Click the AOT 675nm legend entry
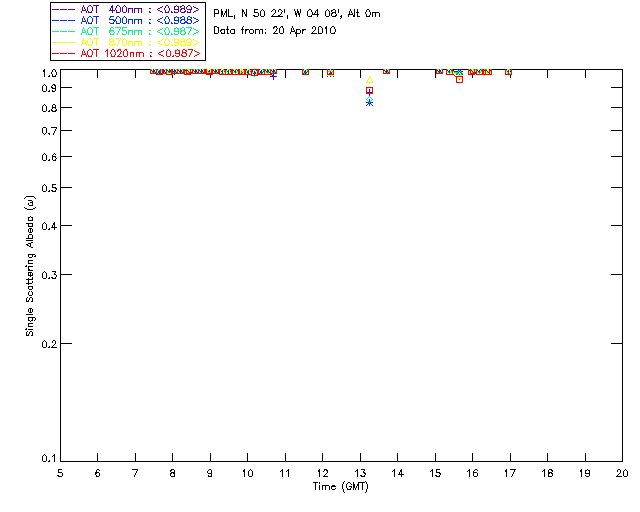 126,31
